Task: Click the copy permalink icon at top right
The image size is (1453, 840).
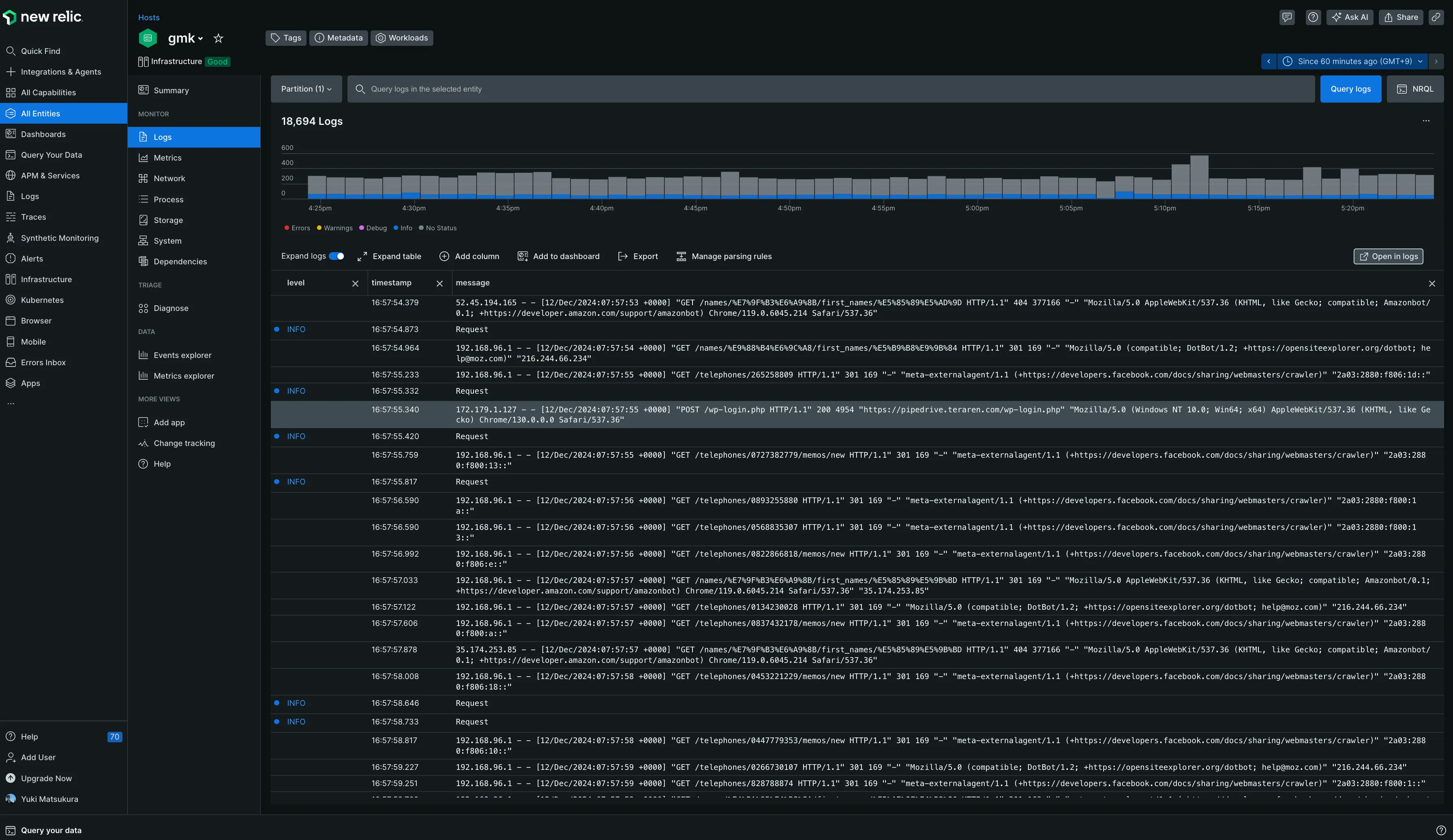Action: tap(1436, 17)
